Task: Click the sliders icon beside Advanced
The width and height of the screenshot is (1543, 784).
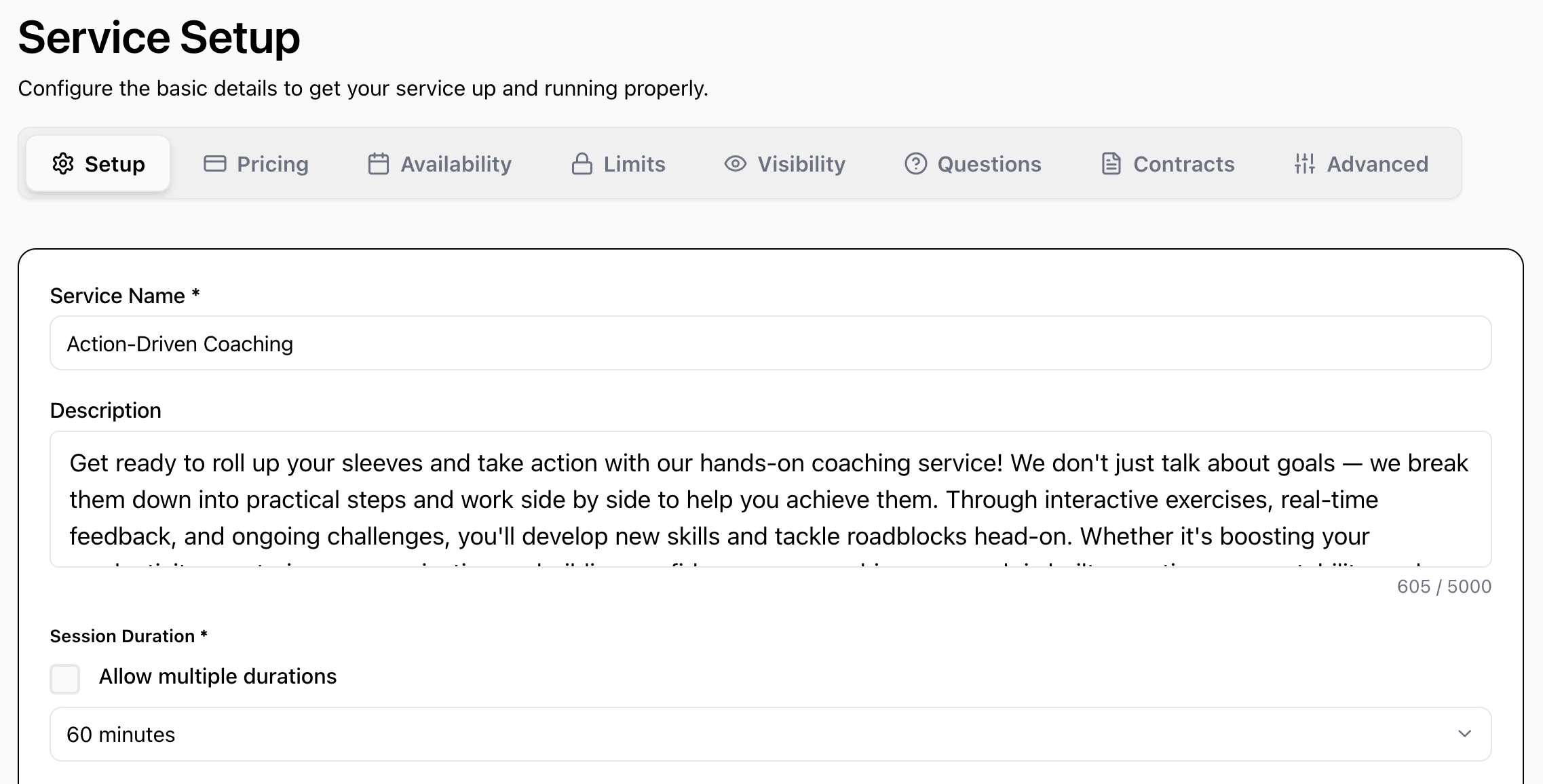Action: tap(1304, 163)
